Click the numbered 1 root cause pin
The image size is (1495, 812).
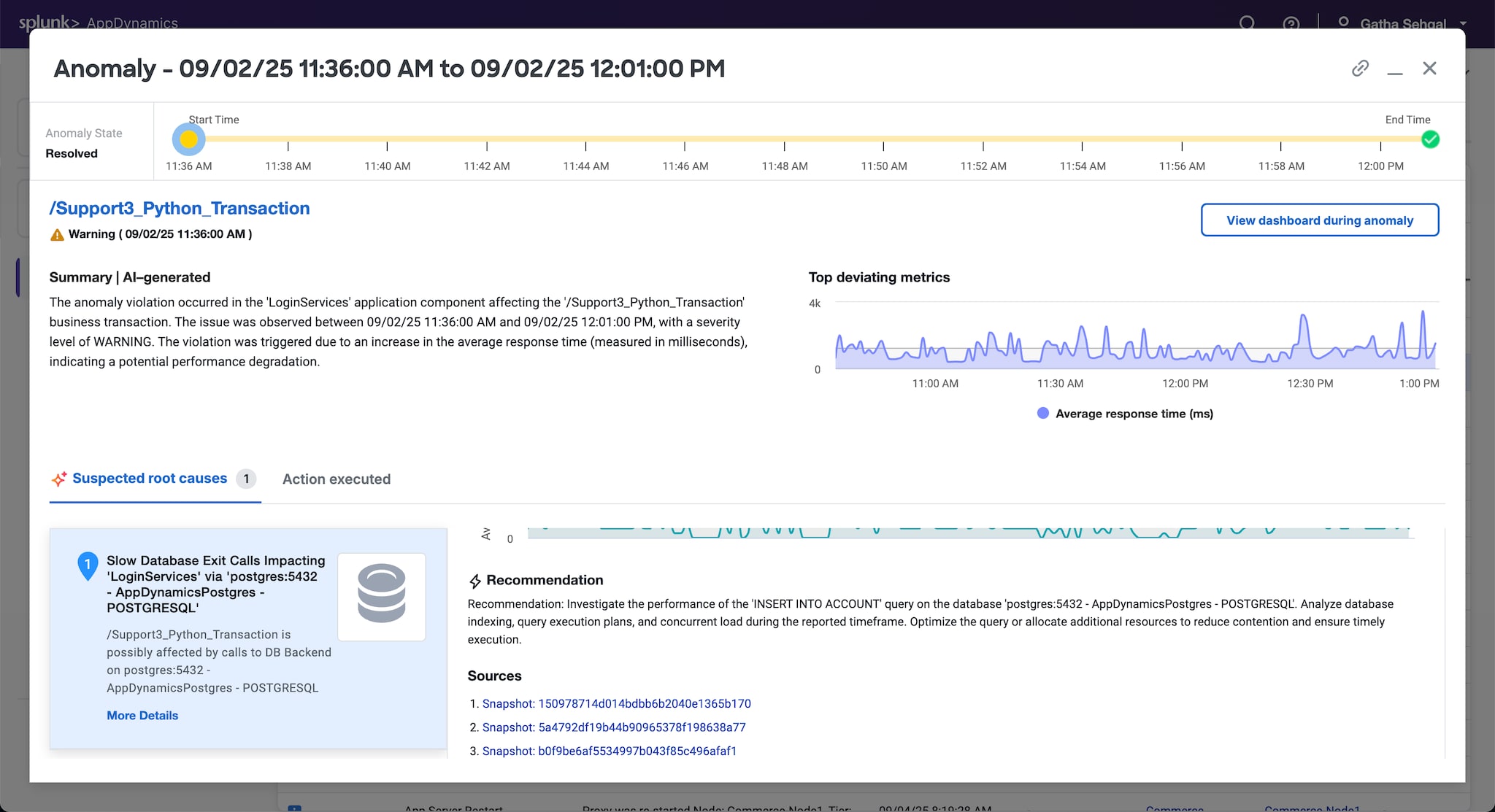88,565
